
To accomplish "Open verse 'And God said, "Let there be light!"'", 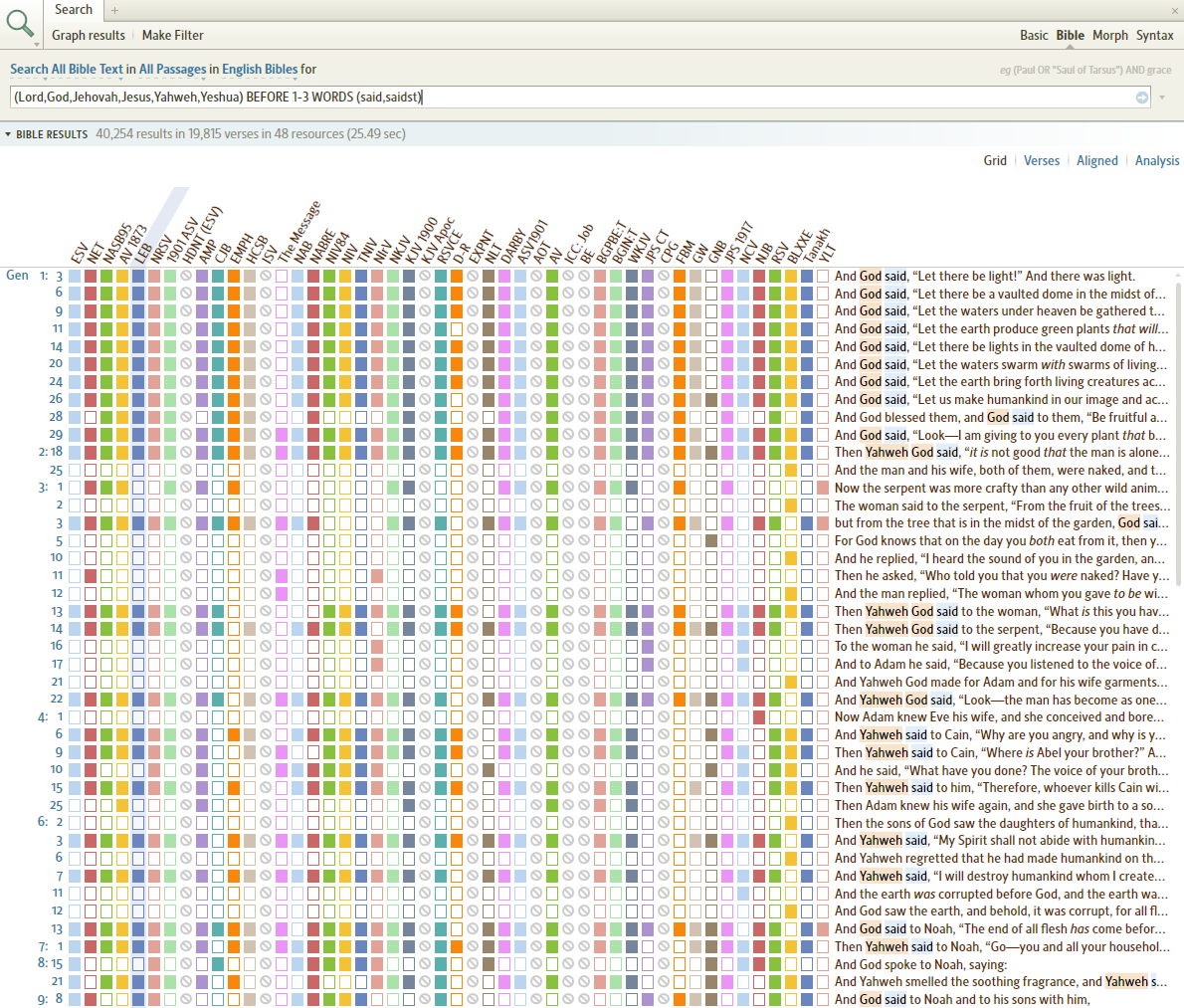I will [985, 277].
